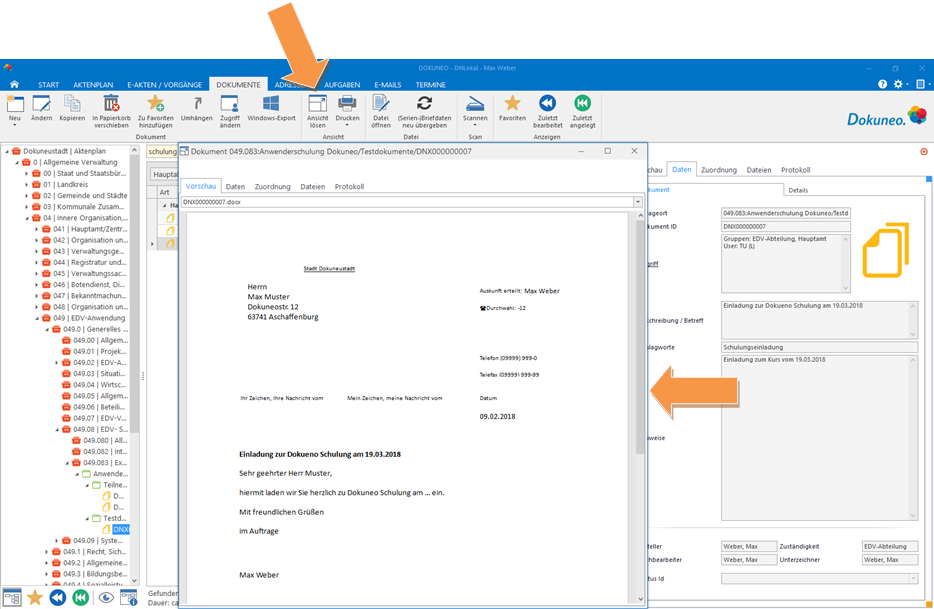The image size is (934, 609).
Task: Click the home icon in ribbon tab bar
Action: coord(14,85)
